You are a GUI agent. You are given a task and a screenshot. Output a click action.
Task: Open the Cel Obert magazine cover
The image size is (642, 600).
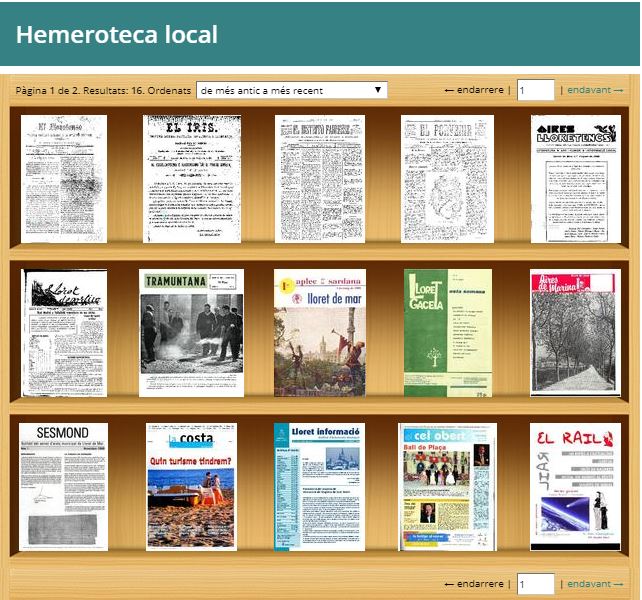448,486
